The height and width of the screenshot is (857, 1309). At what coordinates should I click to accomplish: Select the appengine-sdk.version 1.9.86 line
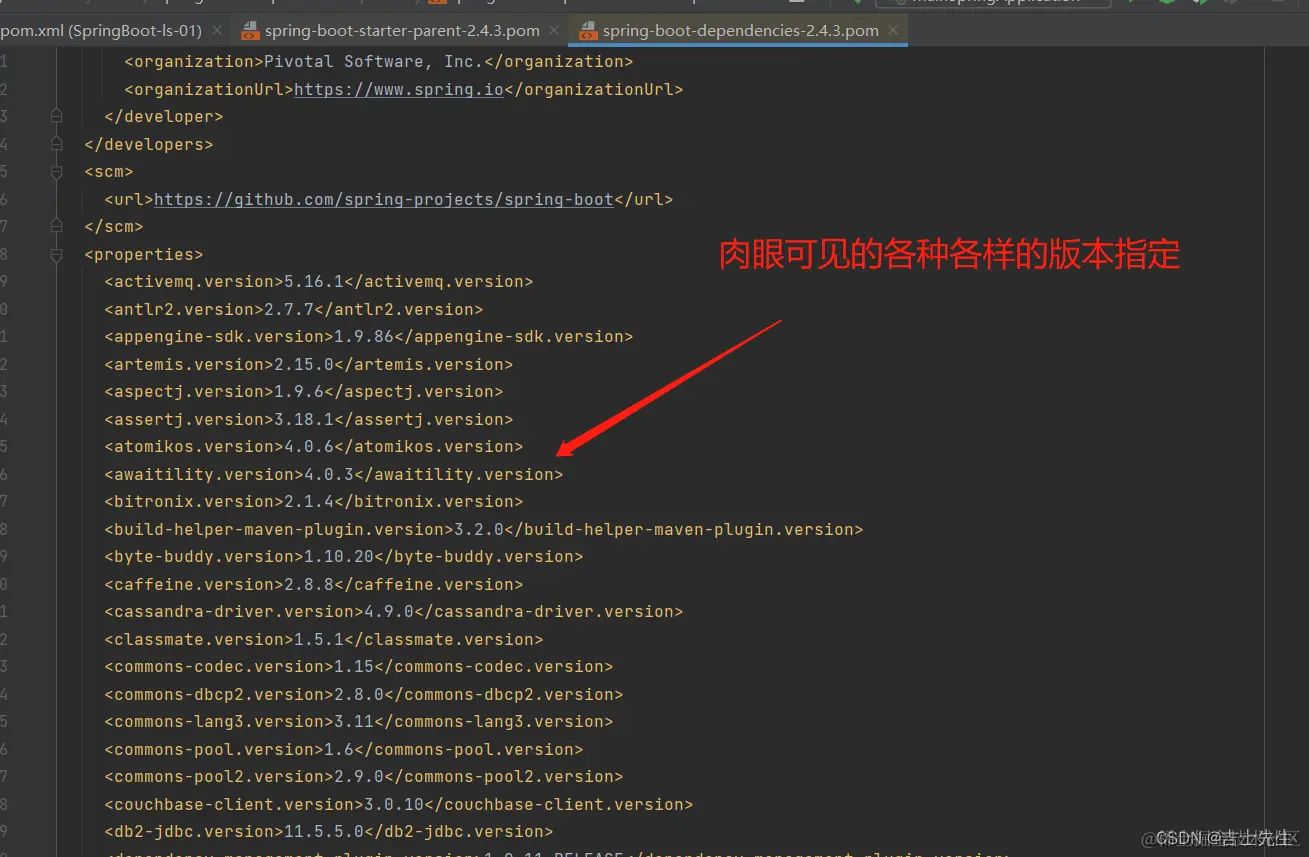[368, 336]
